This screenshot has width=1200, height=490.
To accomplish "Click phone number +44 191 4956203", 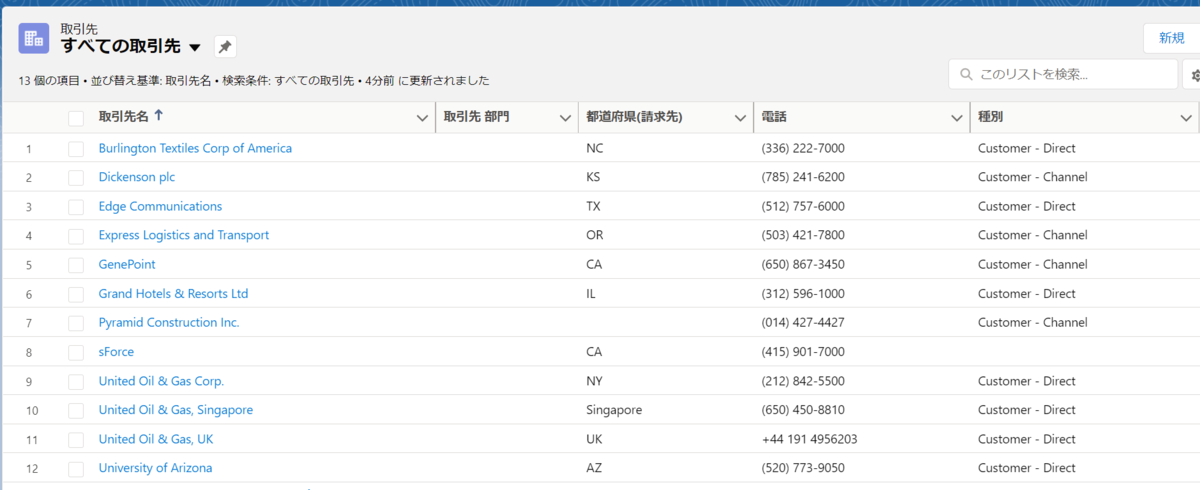I will 809,438.
